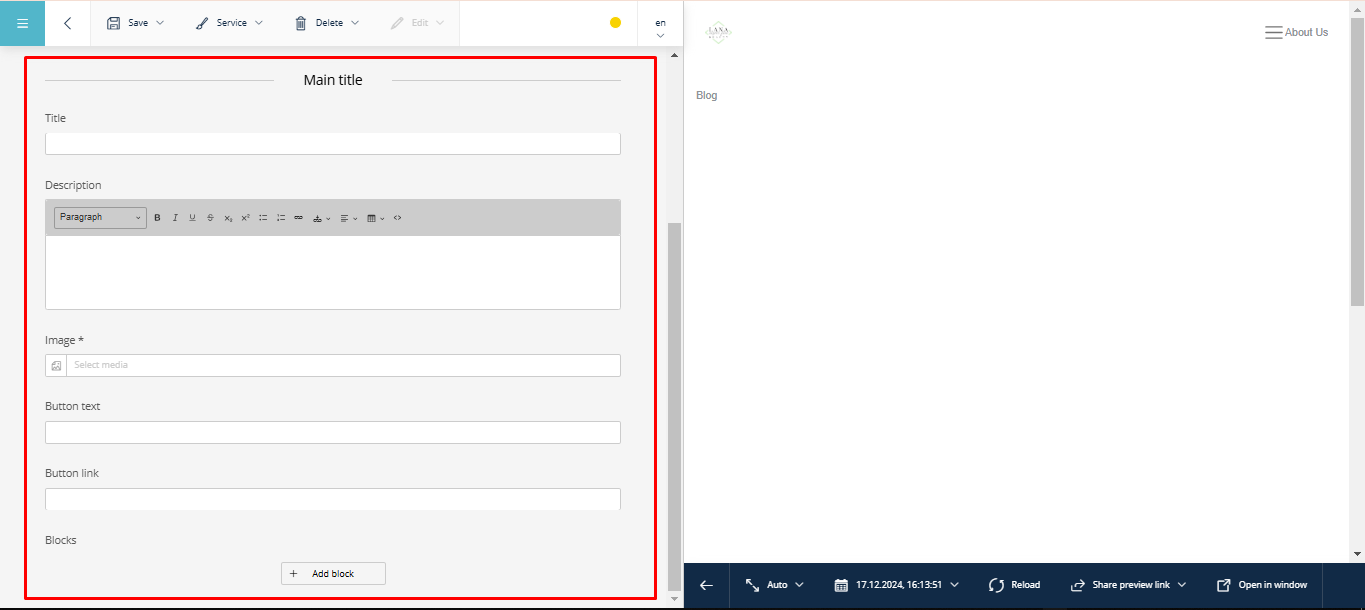
Task: Toggle underline formatting in Description editor
Action: point(193,218)
